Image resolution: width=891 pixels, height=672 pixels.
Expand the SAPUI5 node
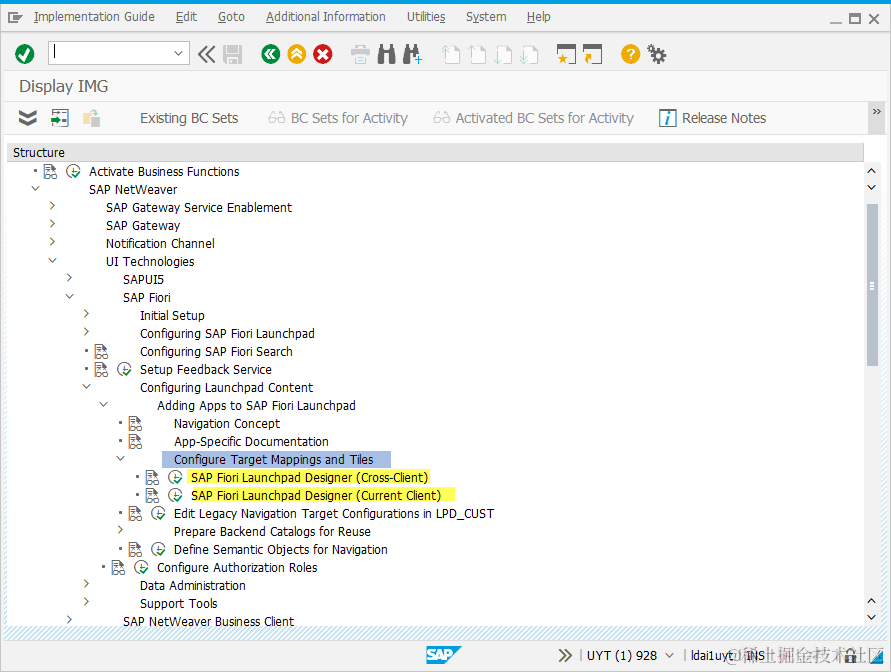(x=69, y=278)
